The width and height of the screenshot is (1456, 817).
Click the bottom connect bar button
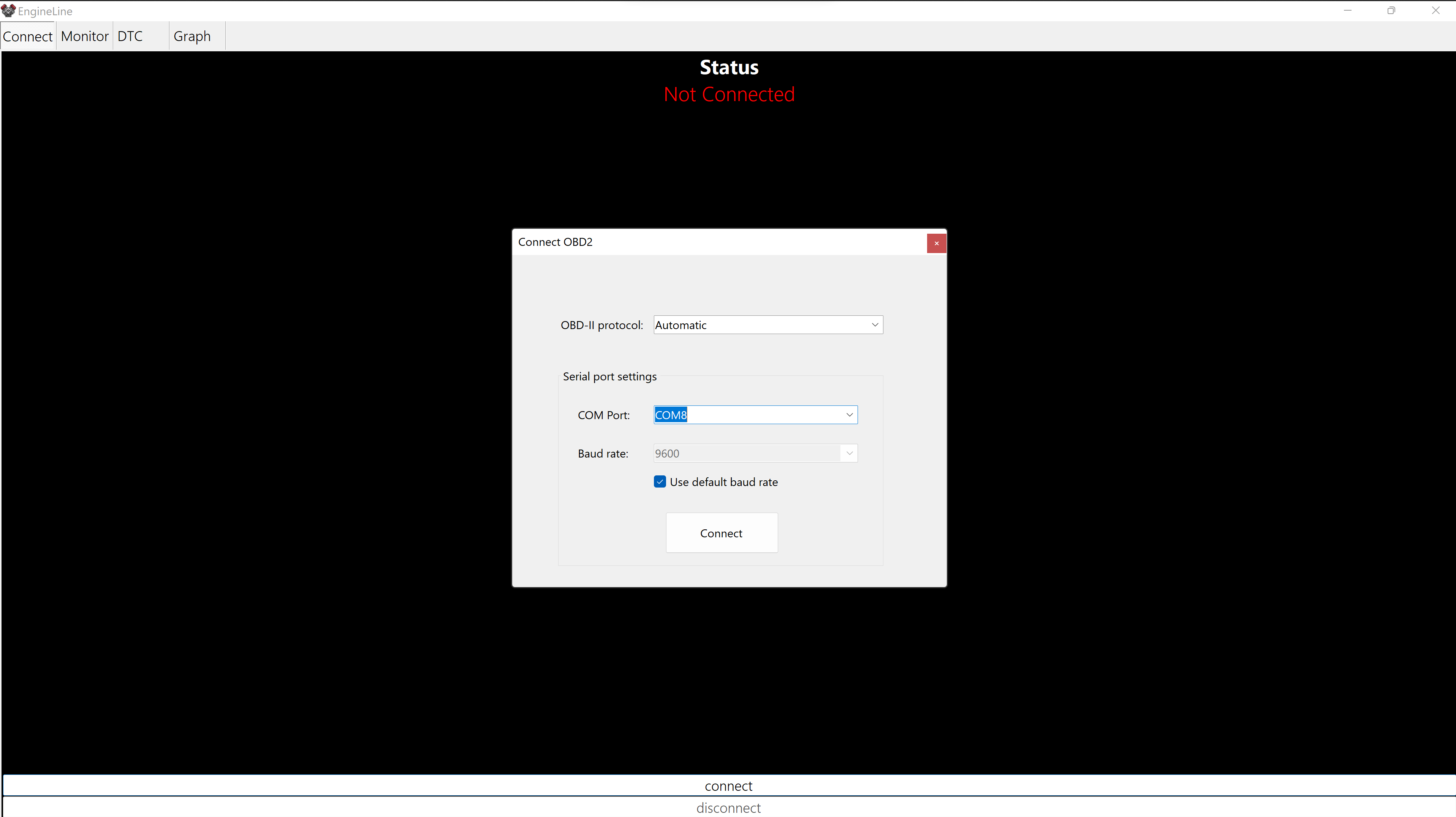pyautogui.click(x=728, y=786)
